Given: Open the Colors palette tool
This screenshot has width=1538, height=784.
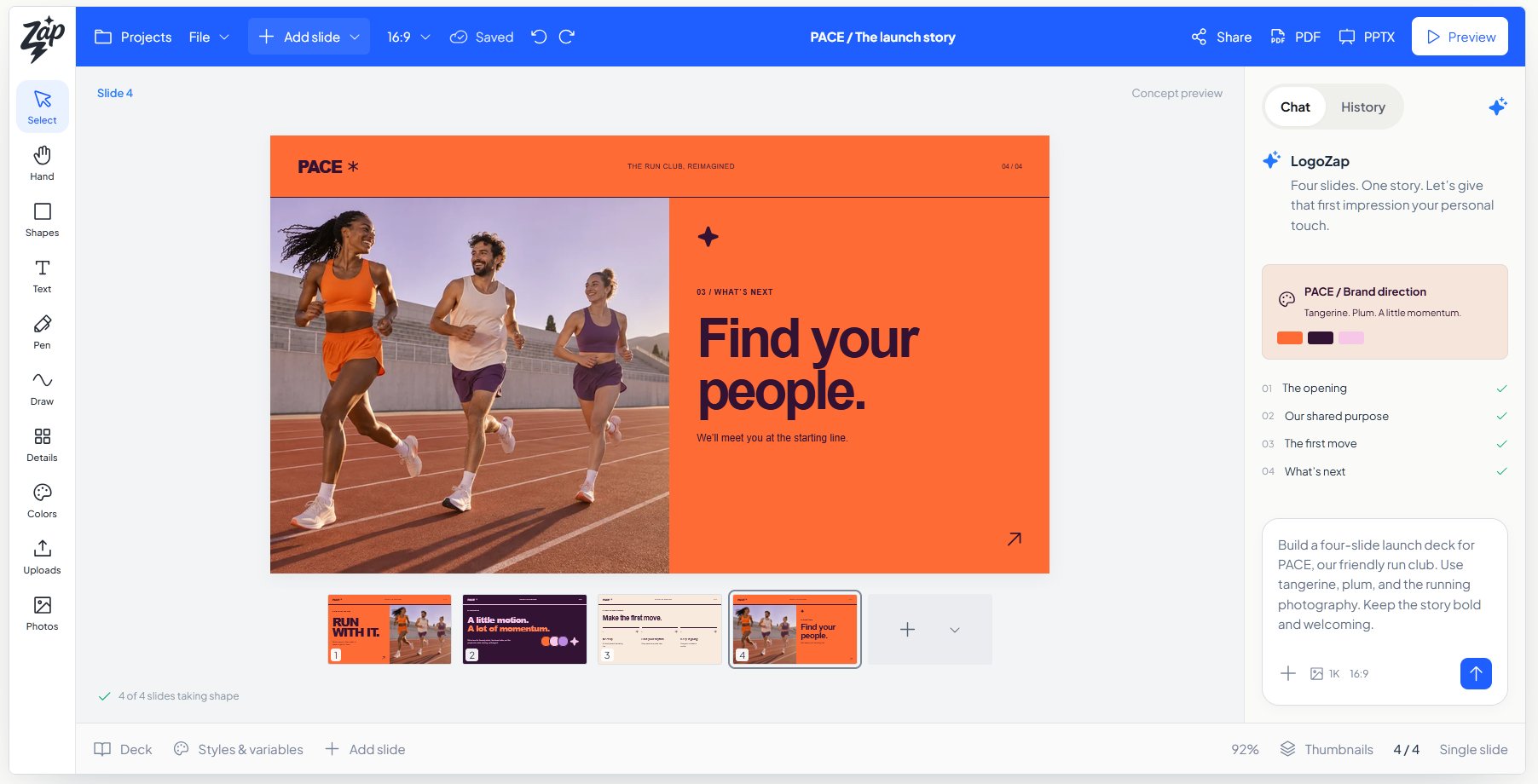Looking at the screenshot, I should (42, 500).
